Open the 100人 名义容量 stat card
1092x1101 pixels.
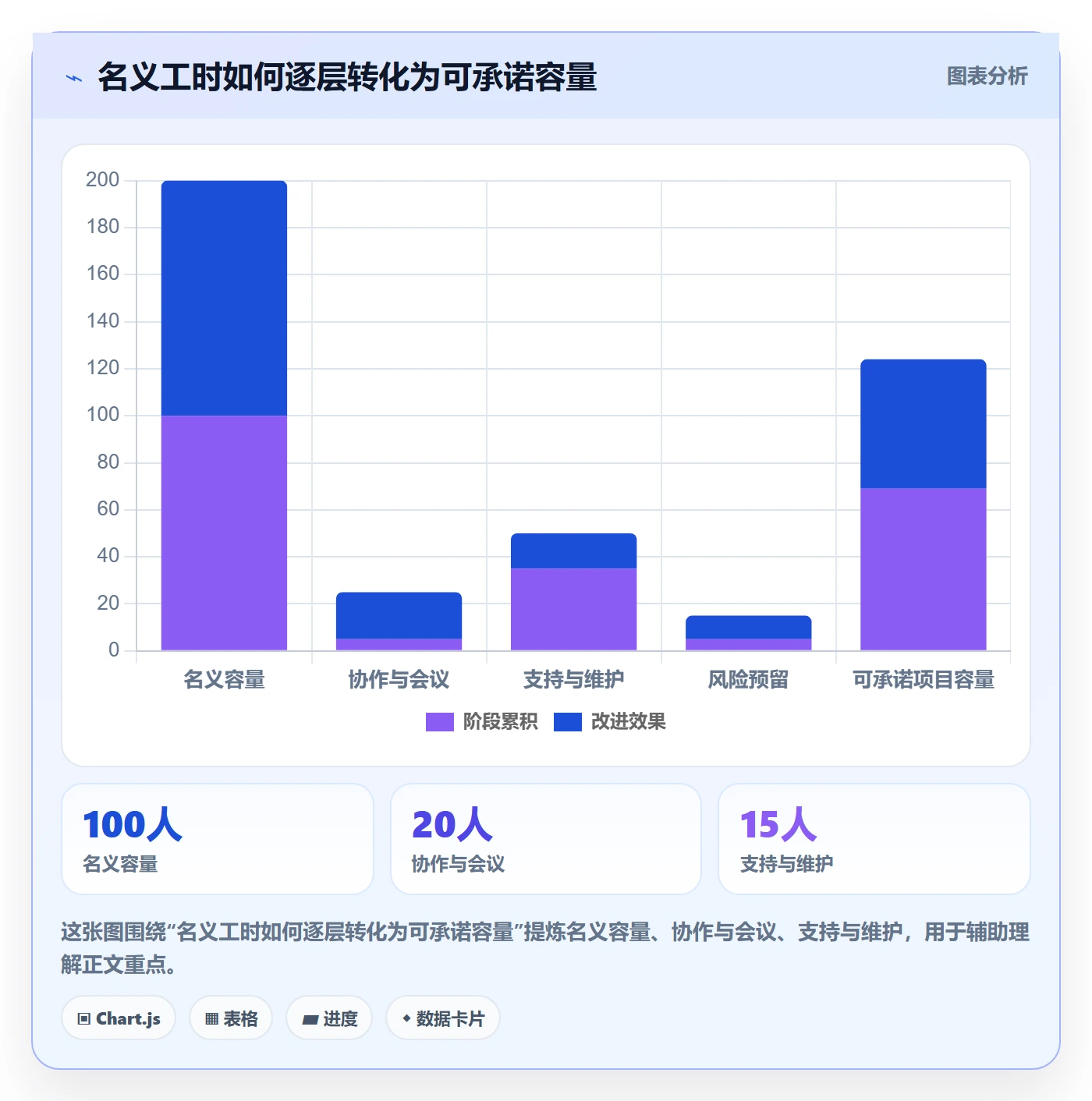click(x=218, y=839)
